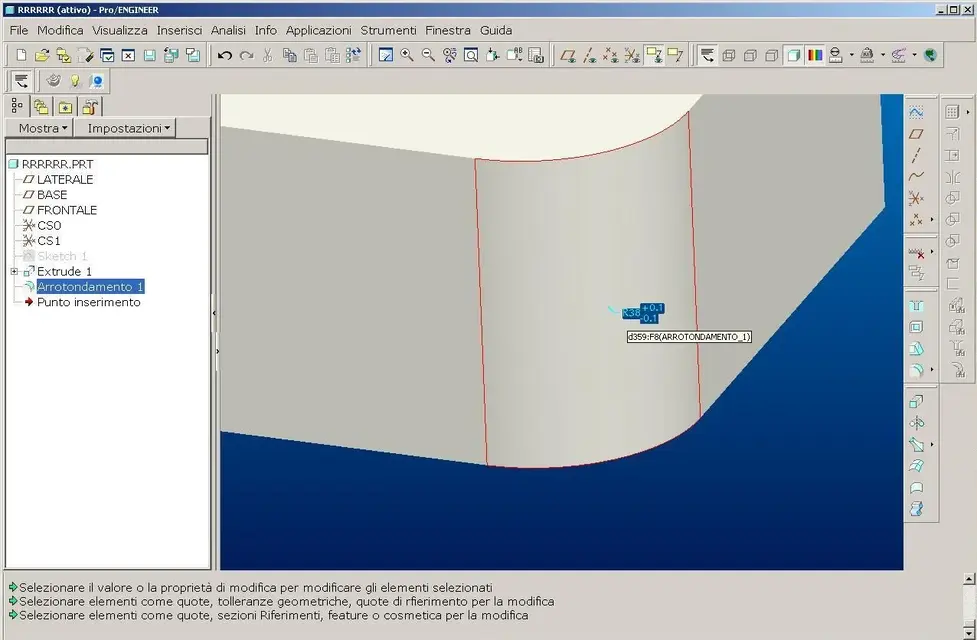This screenshot has width=977, height=640.
Task: Zoom out with magnifier minus icon
Action: pos(428,55)
